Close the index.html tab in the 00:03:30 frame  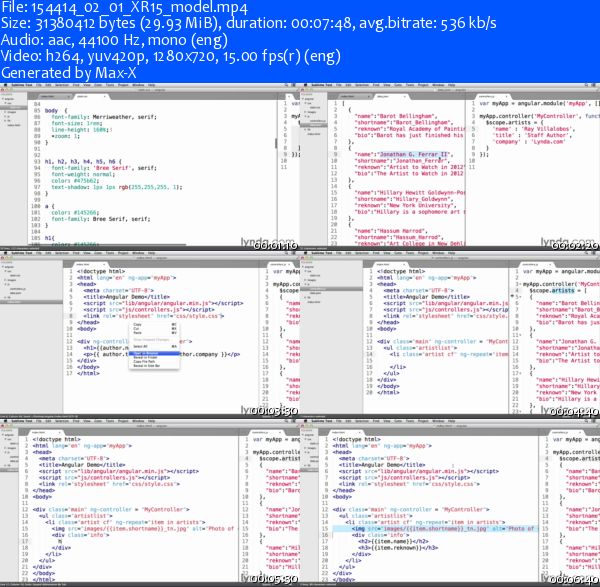[x=104, y=264]
